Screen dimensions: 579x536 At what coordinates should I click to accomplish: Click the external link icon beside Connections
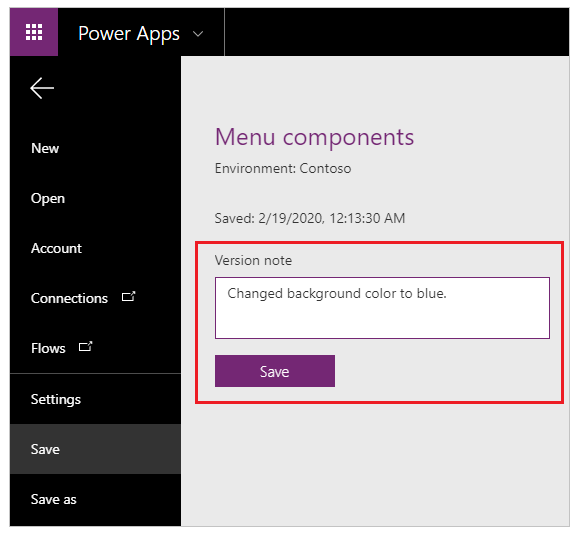[129, 297]
